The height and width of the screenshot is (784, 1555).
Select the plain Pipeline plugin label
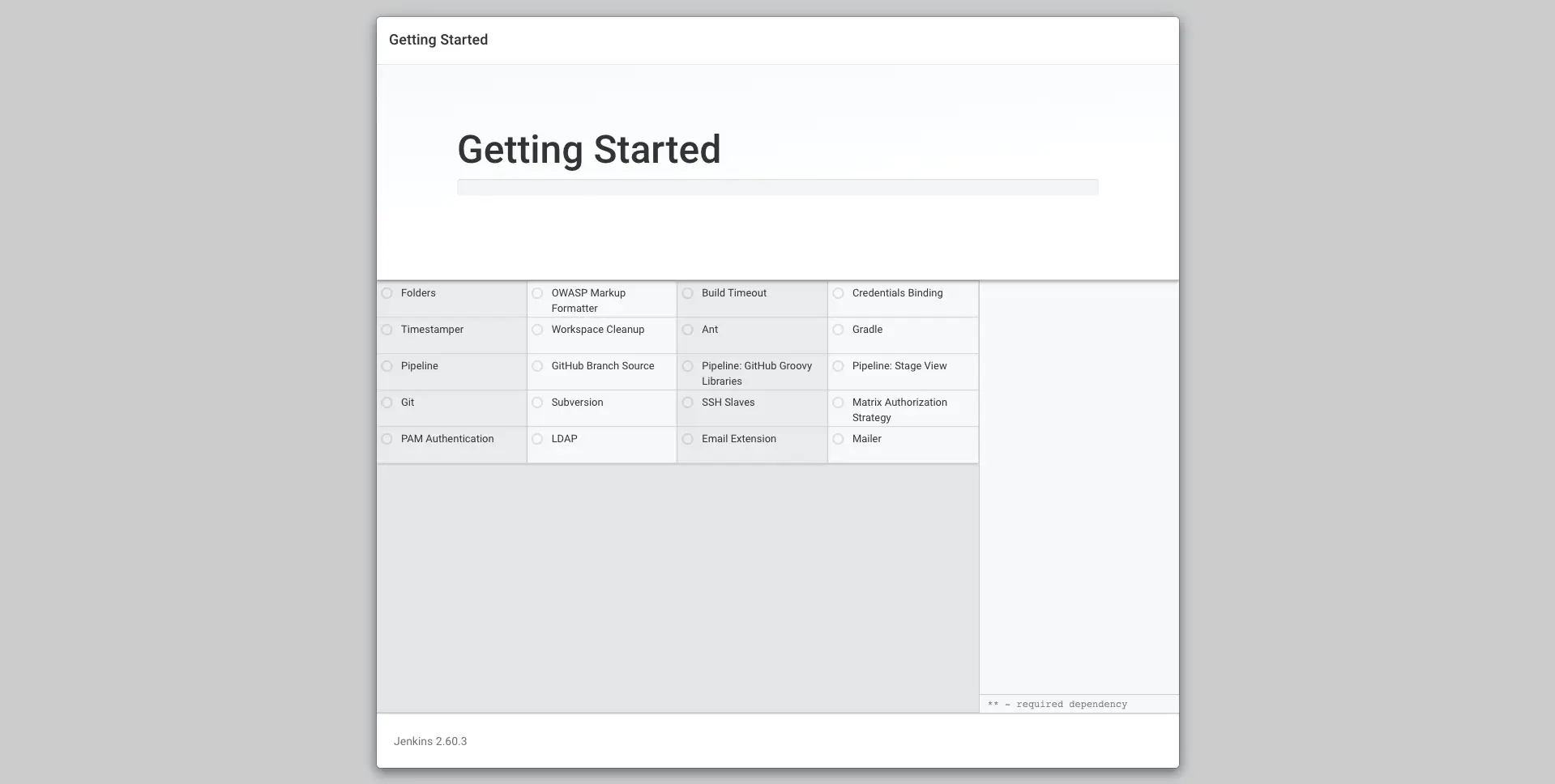click(420, 366)
